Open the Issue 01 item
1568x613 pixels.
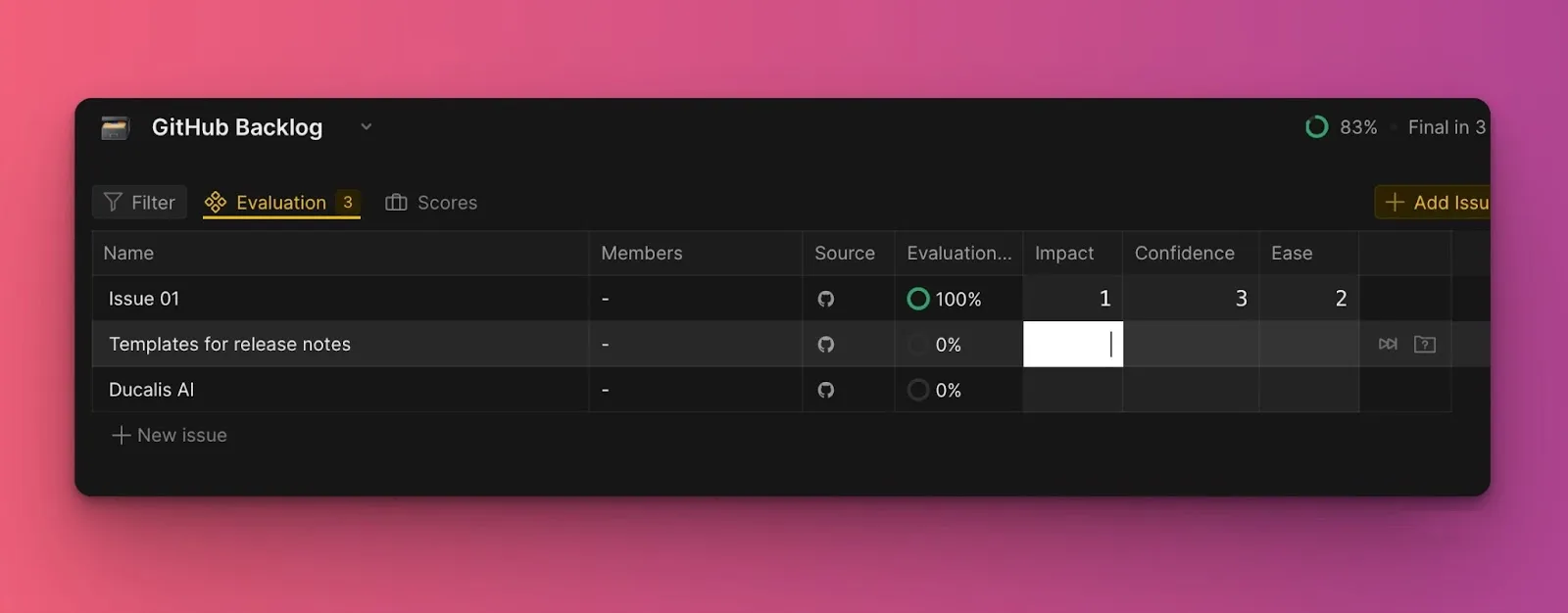pos(144,299)
